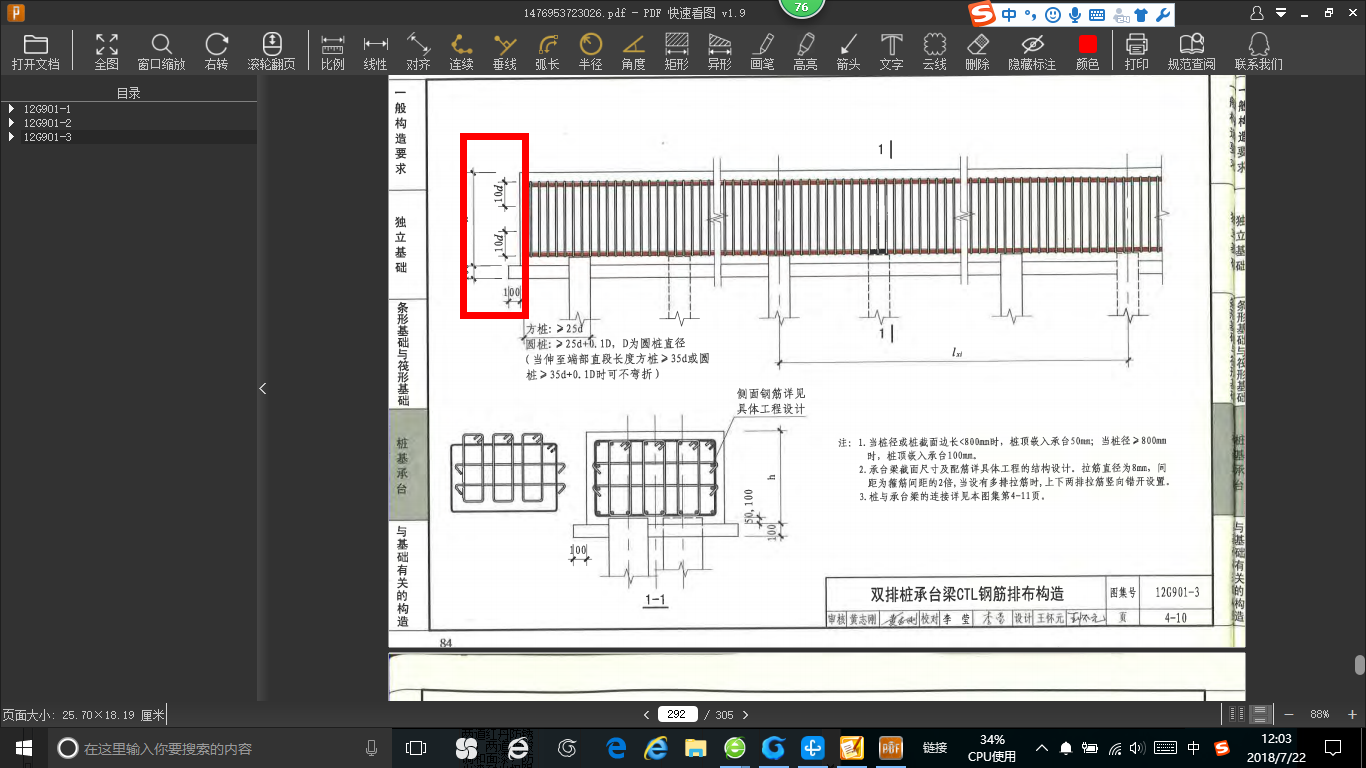1366x768 pixels.
Task: Rotate the page with 右转
Action: 216,52
